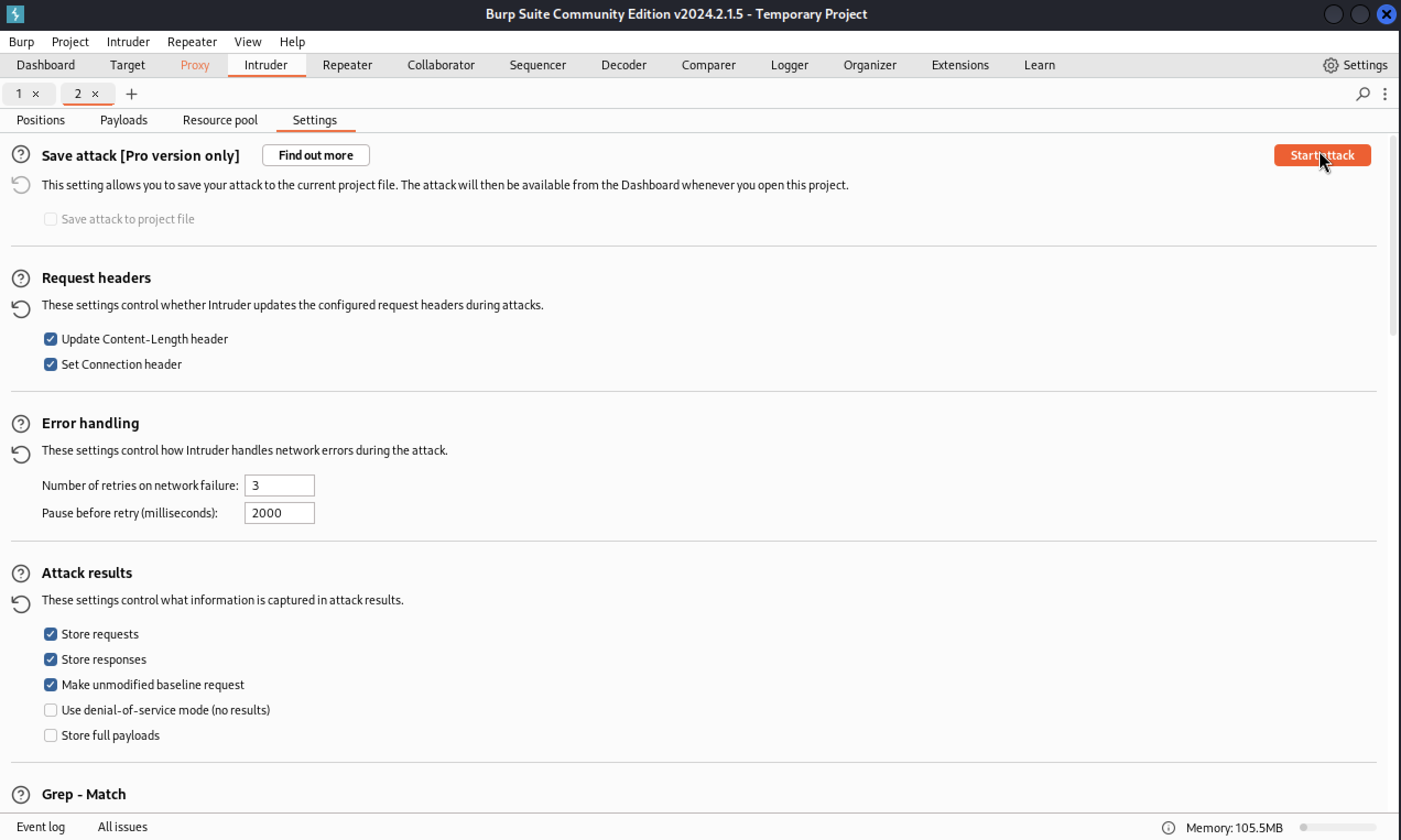
Task: Open help for Attack results section
Action: pyautogui.click(x=21, y=573)
